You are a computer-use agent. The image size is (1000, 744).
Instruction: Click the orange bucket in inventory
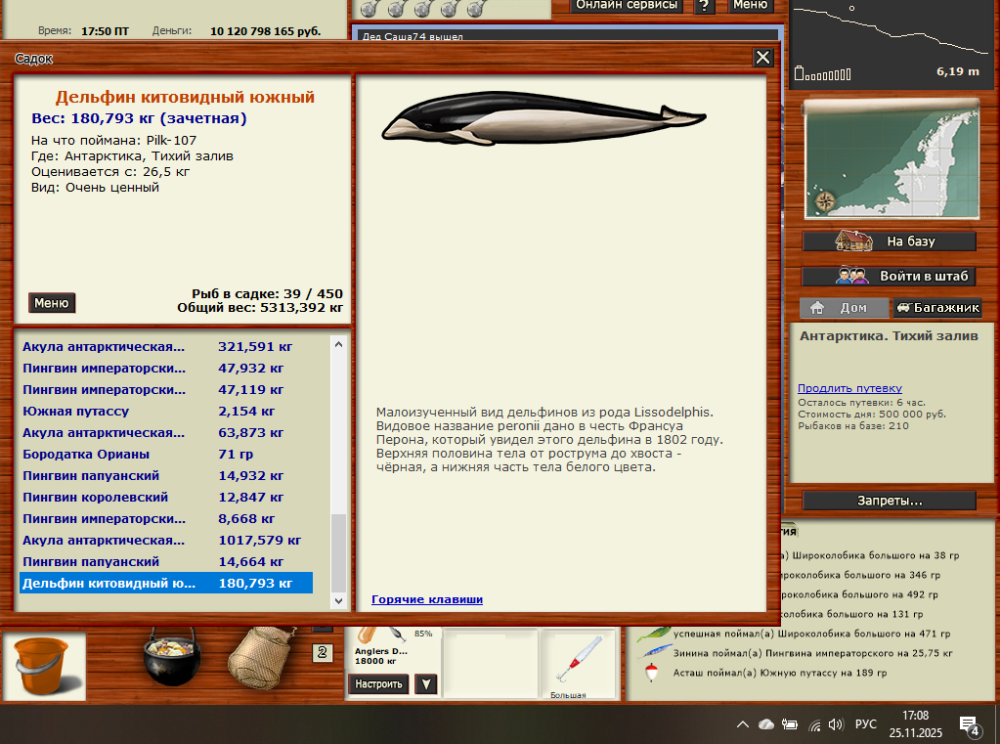(x=45, y=662)
